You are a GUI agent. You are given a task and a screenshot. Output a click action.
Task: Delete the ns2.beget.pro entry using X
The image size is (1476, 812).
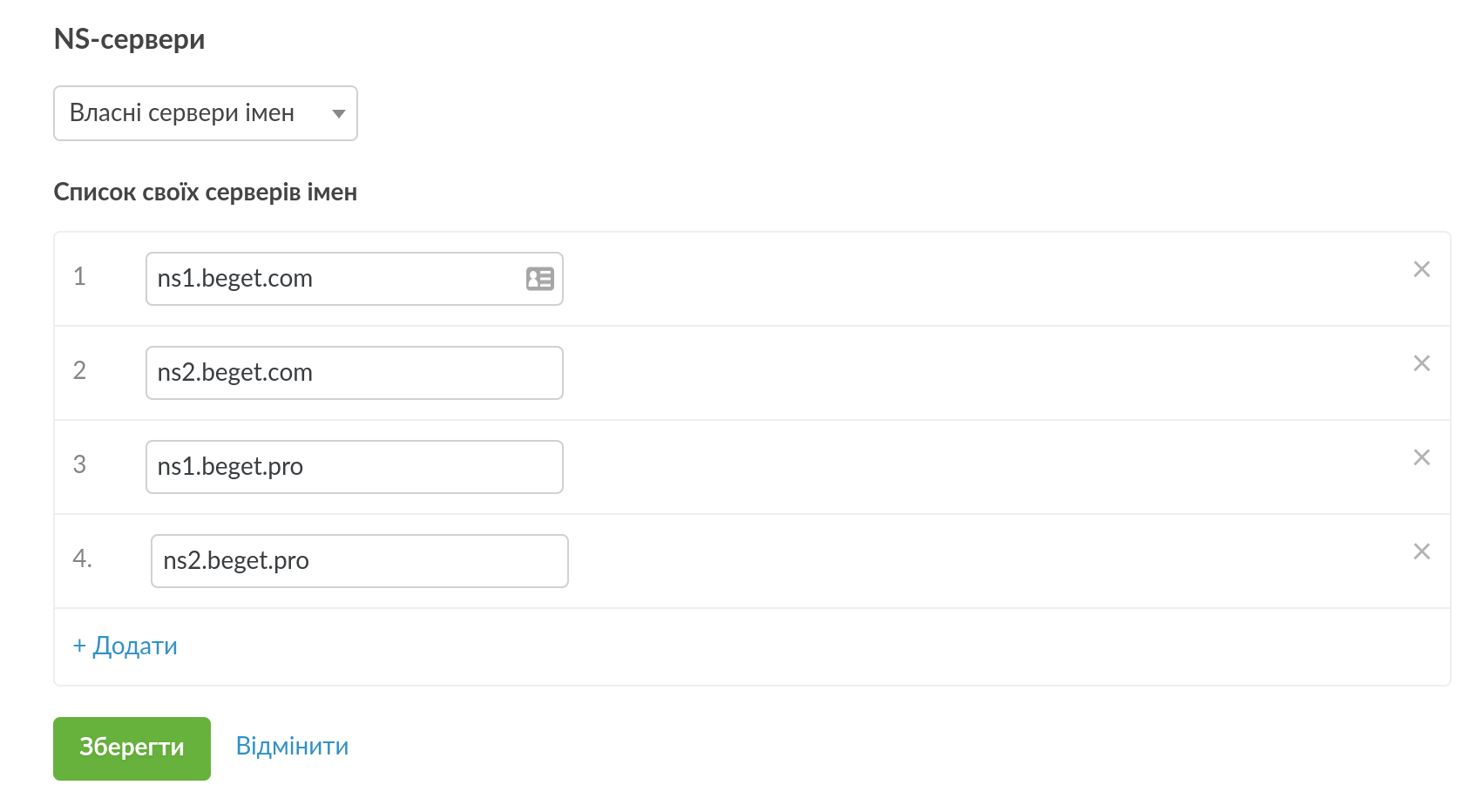(x=1421, y=551)
